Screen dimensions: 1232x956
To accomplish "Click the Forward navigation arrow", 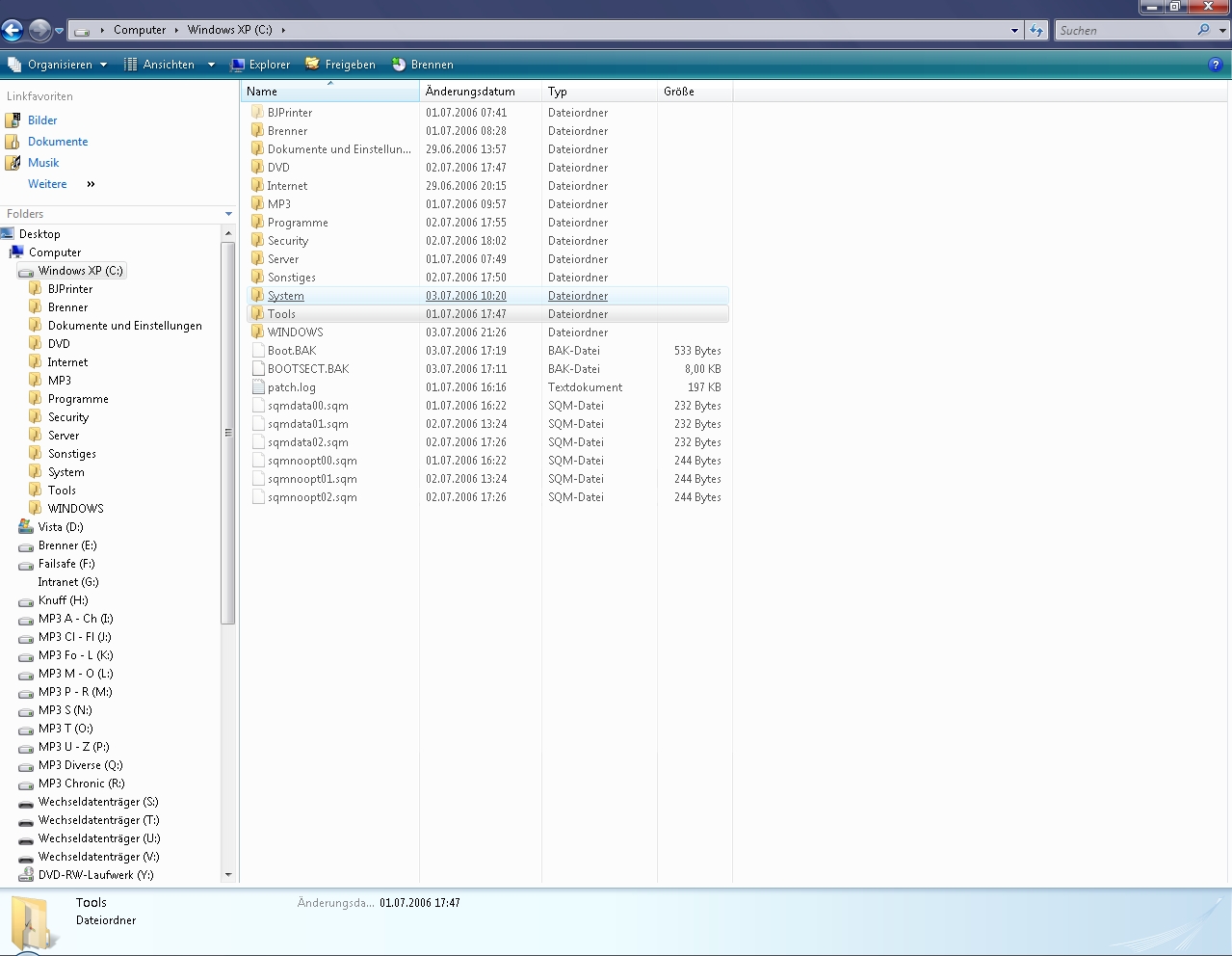I will pyautogui.click(x=39, y=31).
